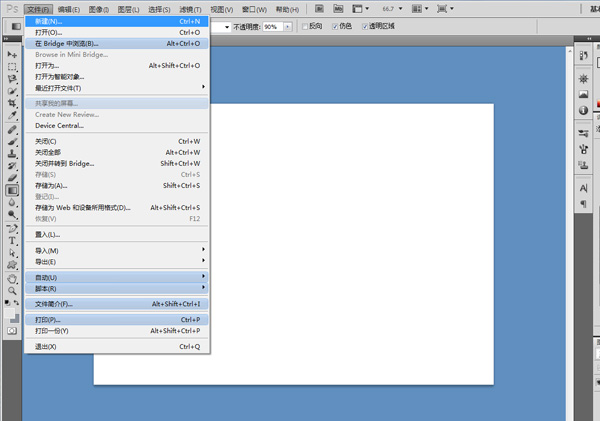Open the 窗口(W) menu
Image resolution: width=600 pixels, height=421 pixels.
coord(254,9)
